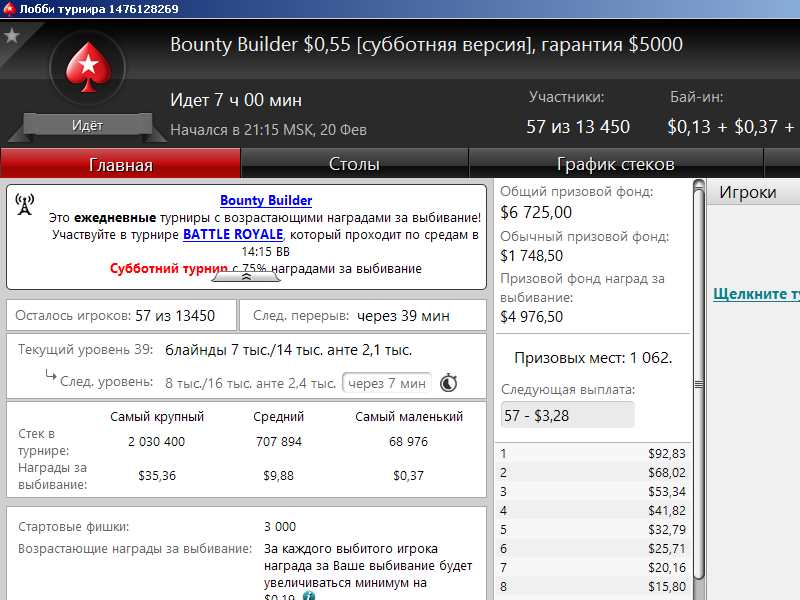Select 2nd place payout $68,02 row
Screen dimensions: 800x600
point(593,472)
